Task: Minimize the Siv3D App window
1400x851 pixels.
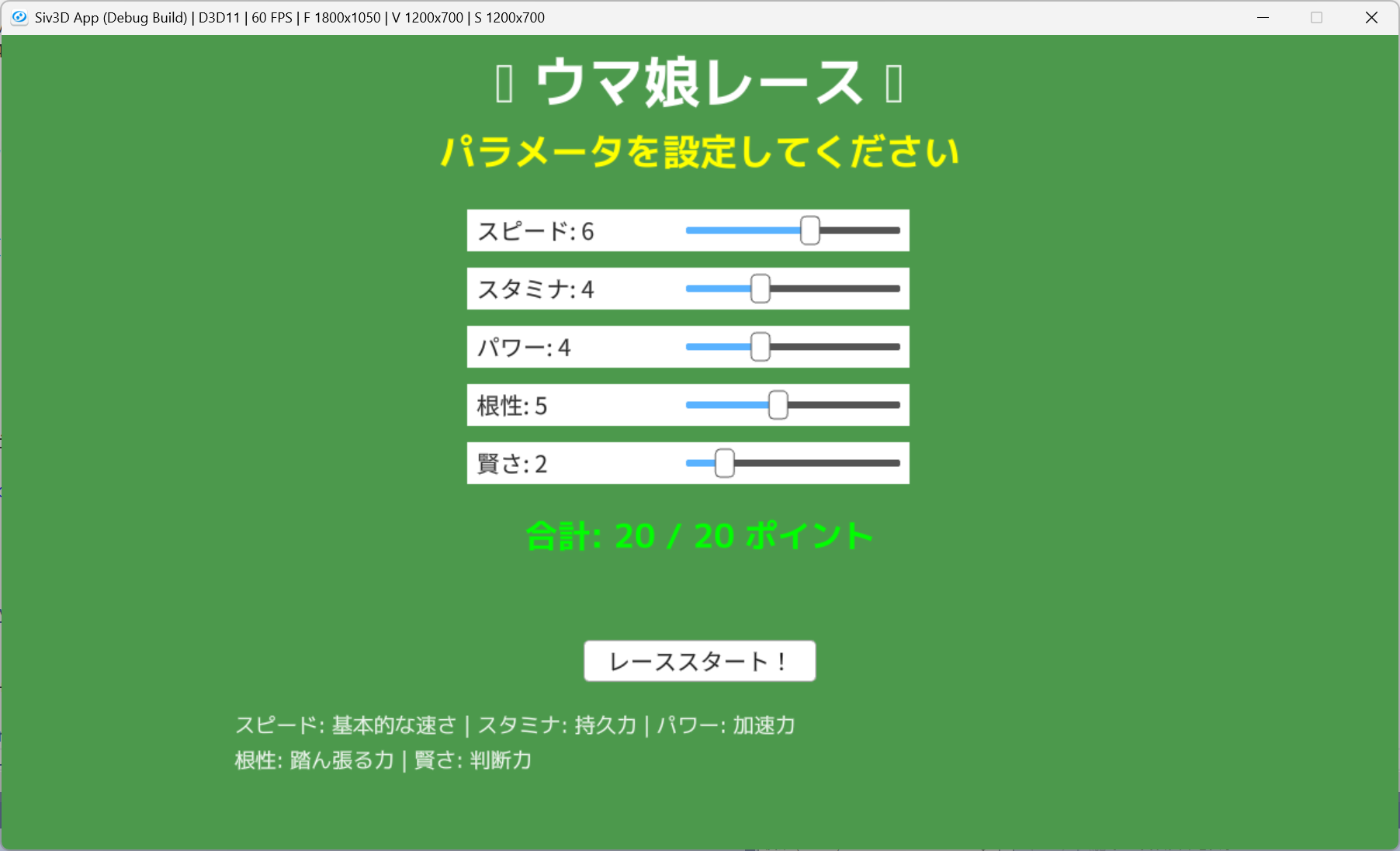Action: tap(1263, 17)
